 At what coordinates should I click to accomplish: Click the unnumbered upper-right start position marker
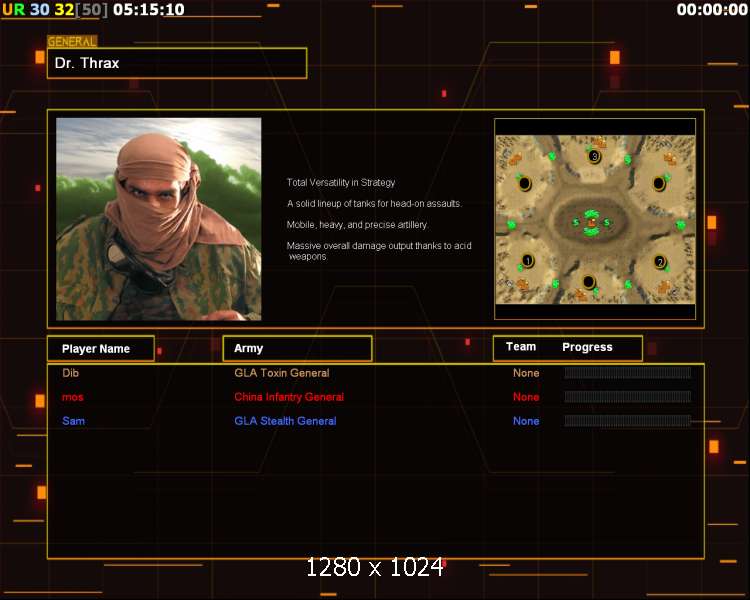point(659,183)
